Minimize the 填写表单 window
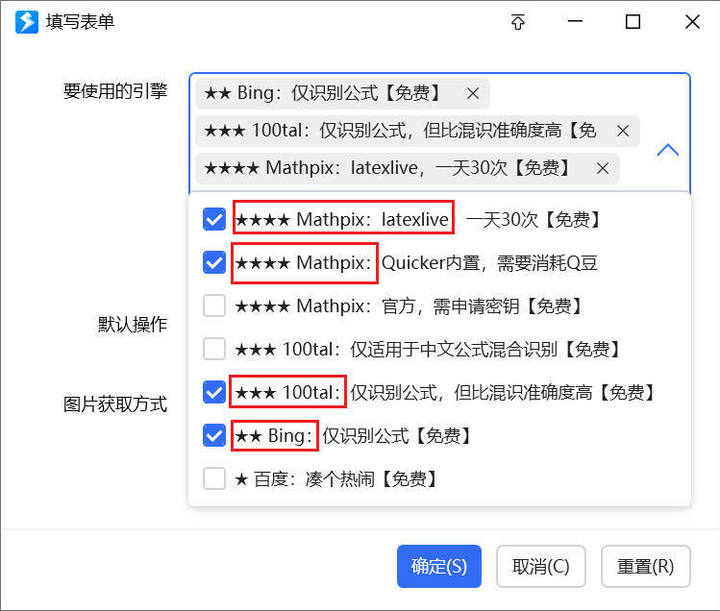This screenshot has height=611, width=720. coord(575,21)
